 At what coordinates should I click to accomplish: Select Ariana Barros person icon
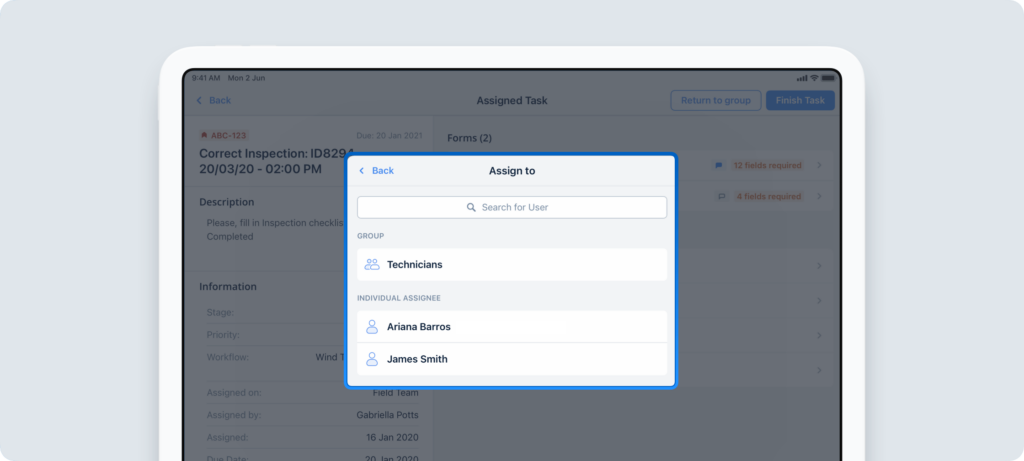[372, 327]
